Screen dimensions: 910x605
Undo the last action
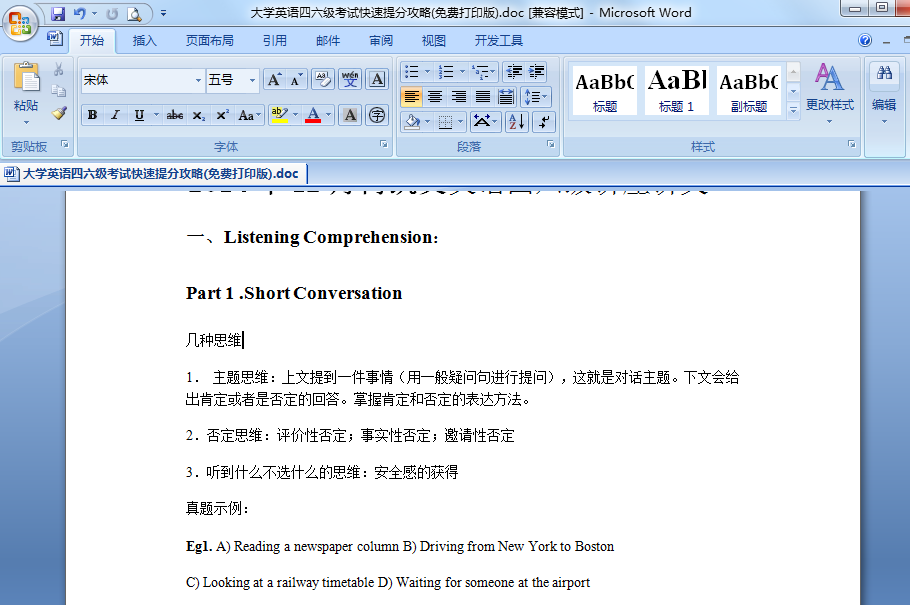[x=80, y=13]
